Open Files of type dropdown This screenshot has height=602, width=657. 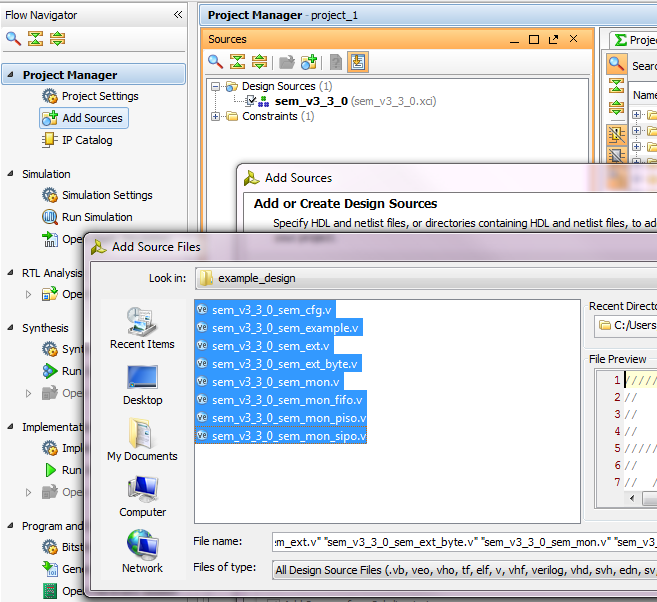[460, 569]
